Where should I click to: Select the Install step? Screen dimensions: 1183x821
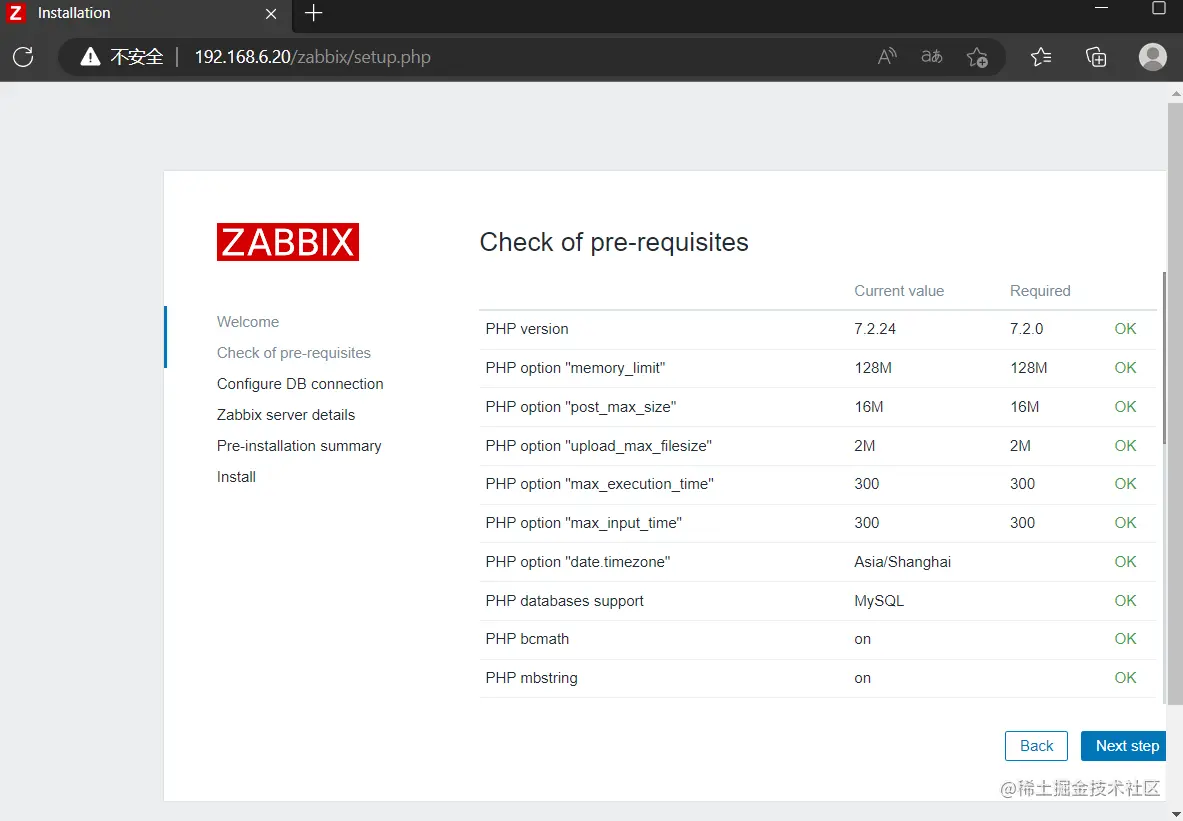coord(236,476)
